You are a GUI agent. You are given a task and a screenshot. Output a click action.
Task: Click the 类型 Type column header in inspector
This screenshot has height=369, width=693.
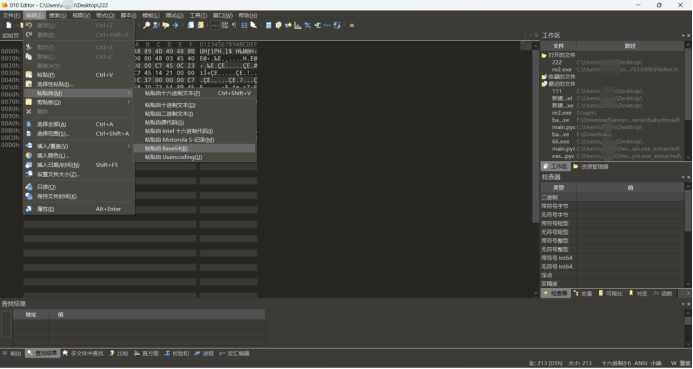559,188
